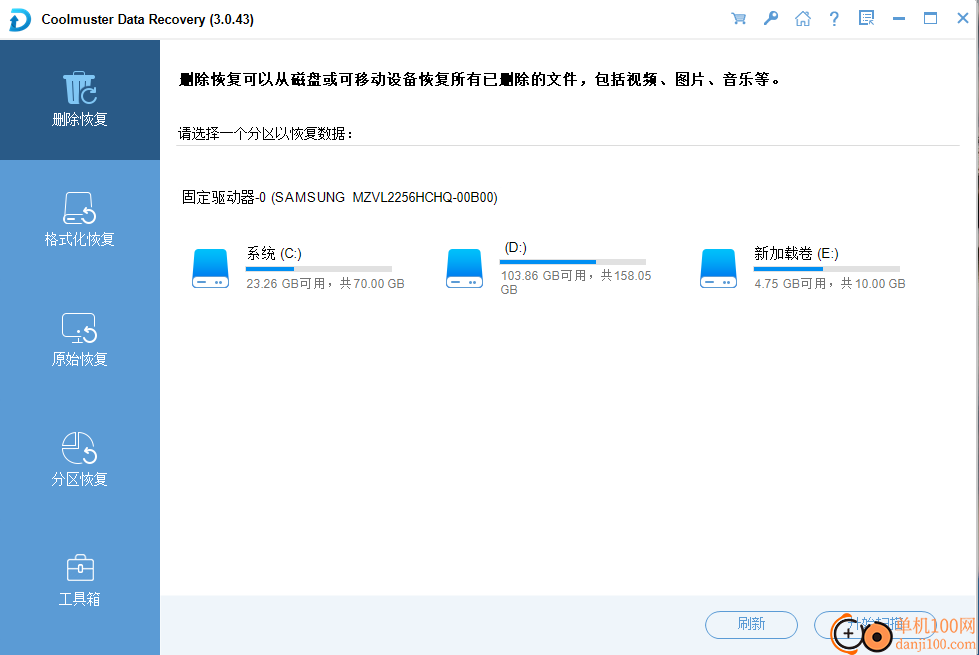Close the Coolmuster Data Recovery window
Screen dimensions: 979x655
tap(963, 18)
